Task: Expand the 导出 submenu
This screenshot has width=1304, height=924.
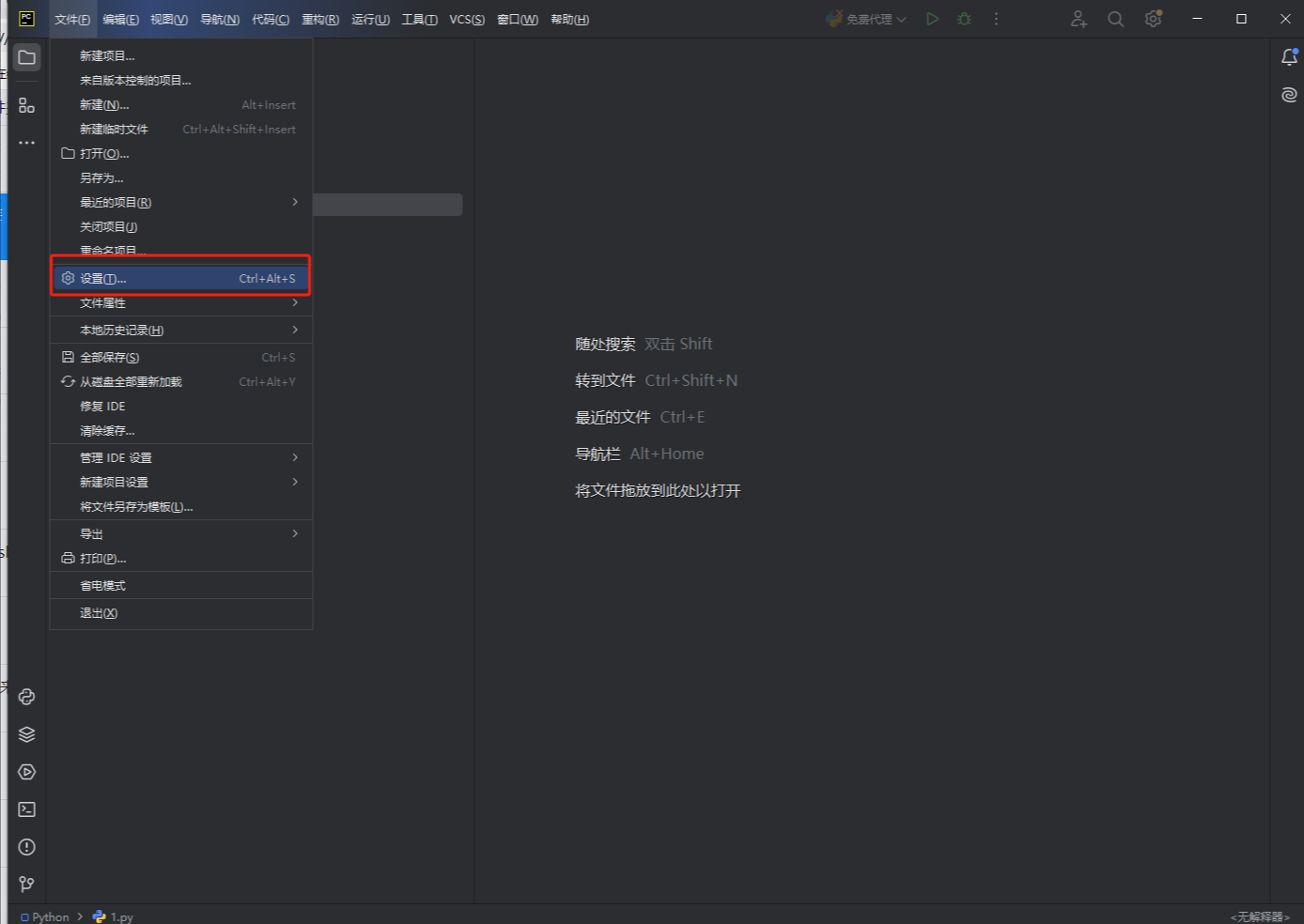Action: [181, 533]
